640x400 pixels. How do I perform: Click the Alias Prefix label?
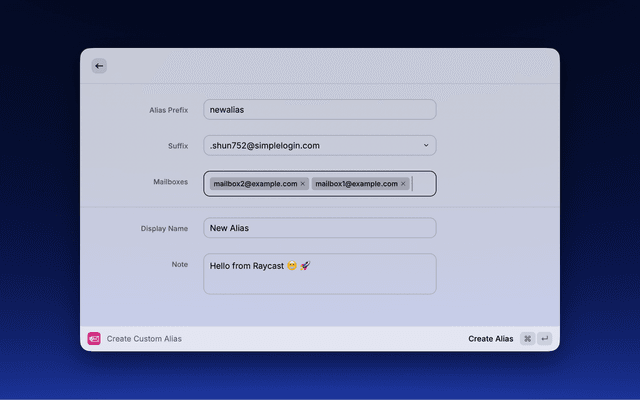tap(164, 110)
